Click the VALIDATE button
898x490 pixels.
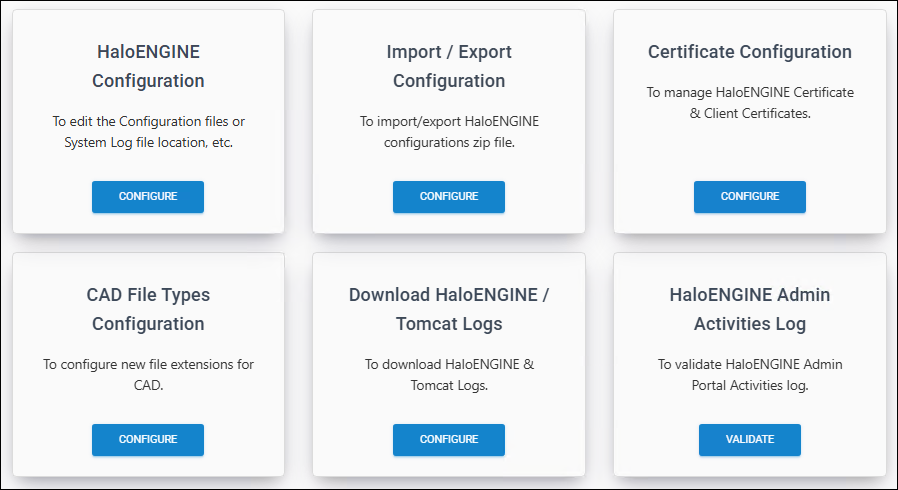[x=749, y=440]
